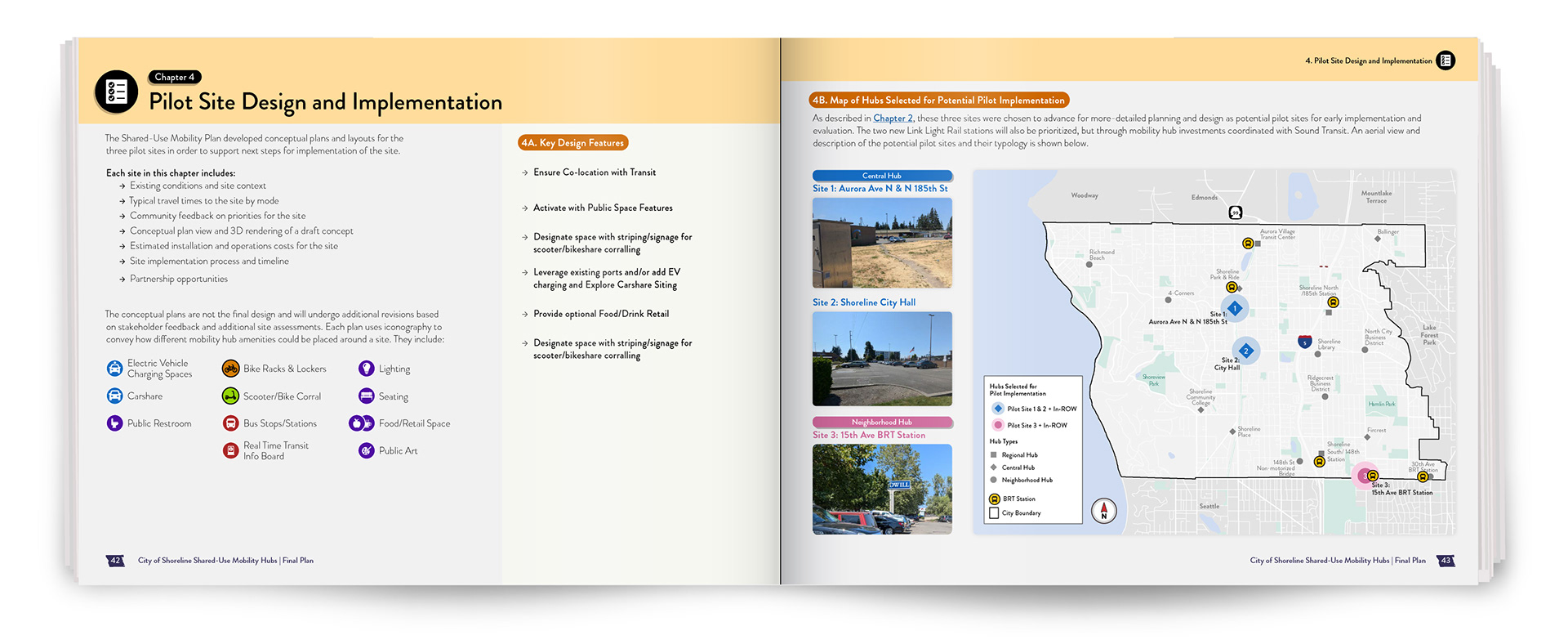Click page number 43 badge

[x=1445, y=561]
